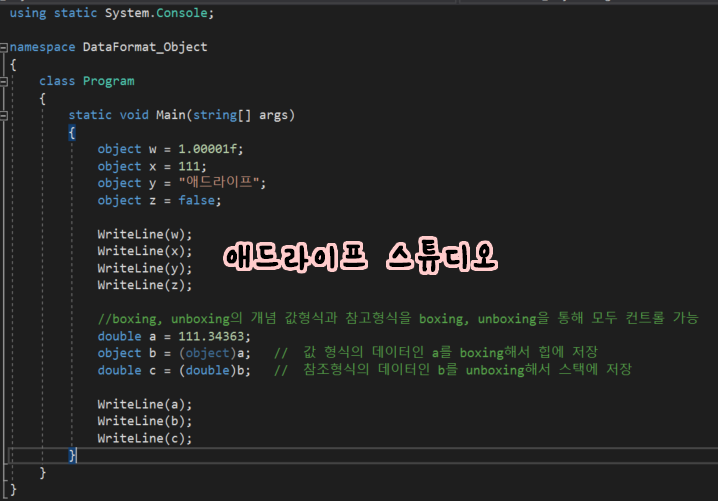Click the 'object b = (object)a;' statement
This screenshot has height=501, width=718.
(x=174, y=354)
